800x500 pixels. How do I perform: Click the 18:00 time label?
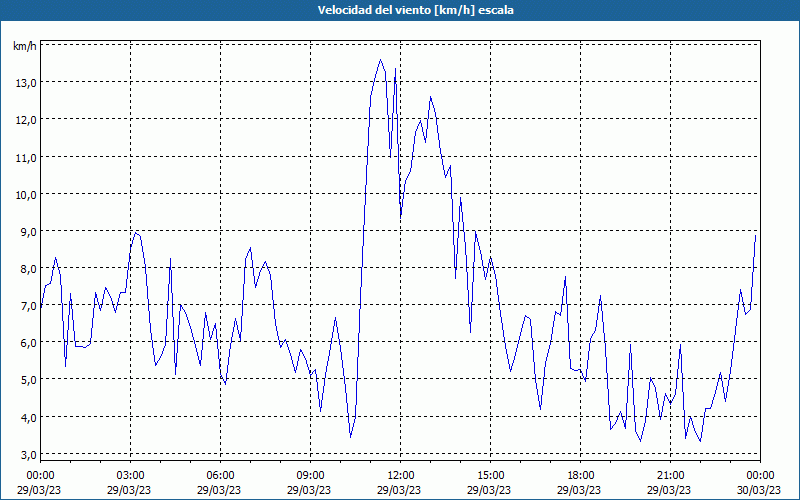[x=581, y=476]
